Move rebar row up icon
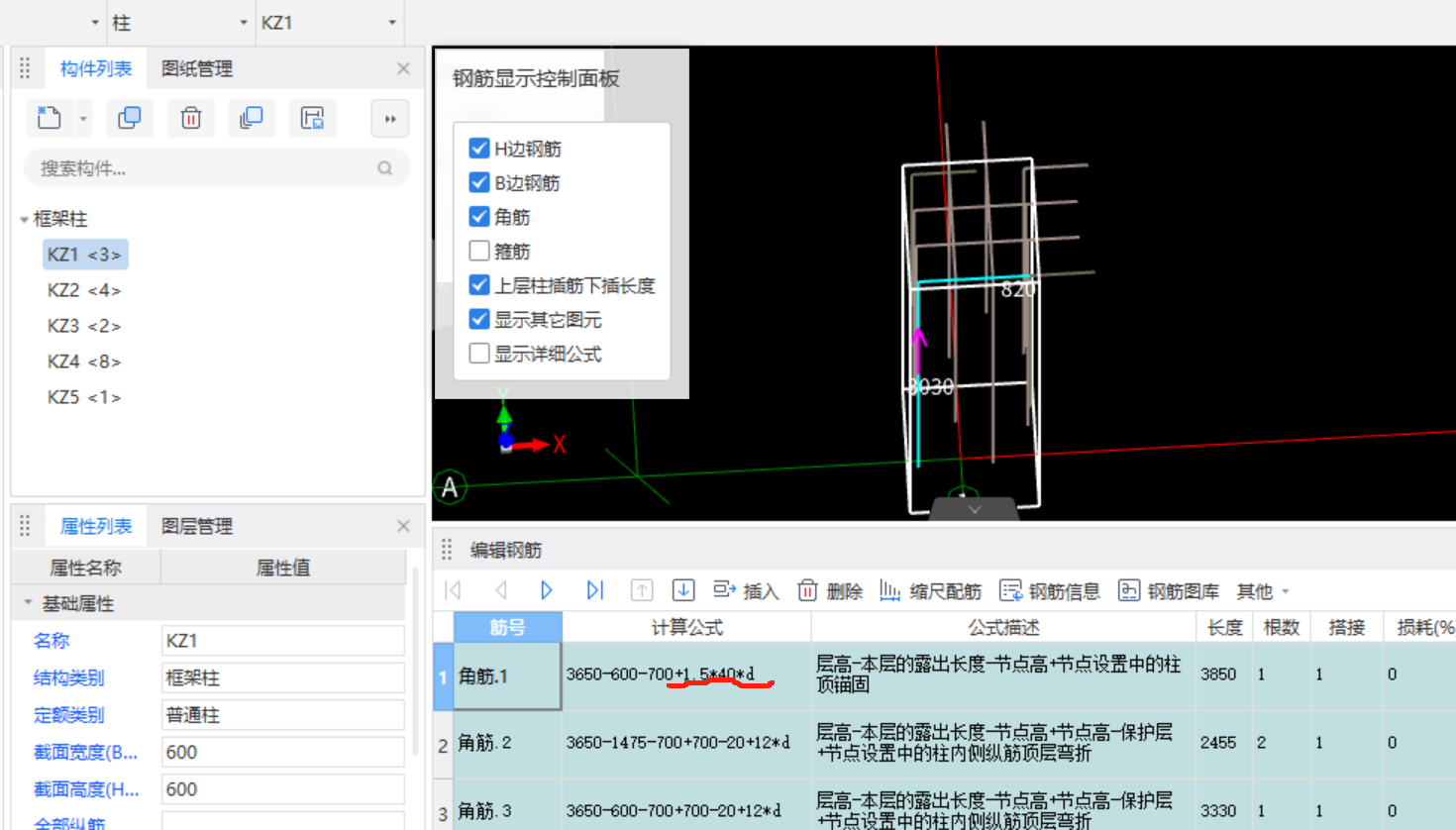Screen dimensions: 1456x830 (x=642, y=590)
